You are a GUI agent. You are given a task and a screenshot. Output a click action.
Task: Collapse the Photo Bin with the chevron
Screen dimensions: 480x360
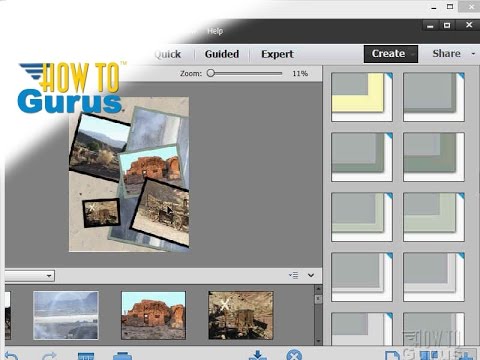pyautogui.click(x=311, y=275)
